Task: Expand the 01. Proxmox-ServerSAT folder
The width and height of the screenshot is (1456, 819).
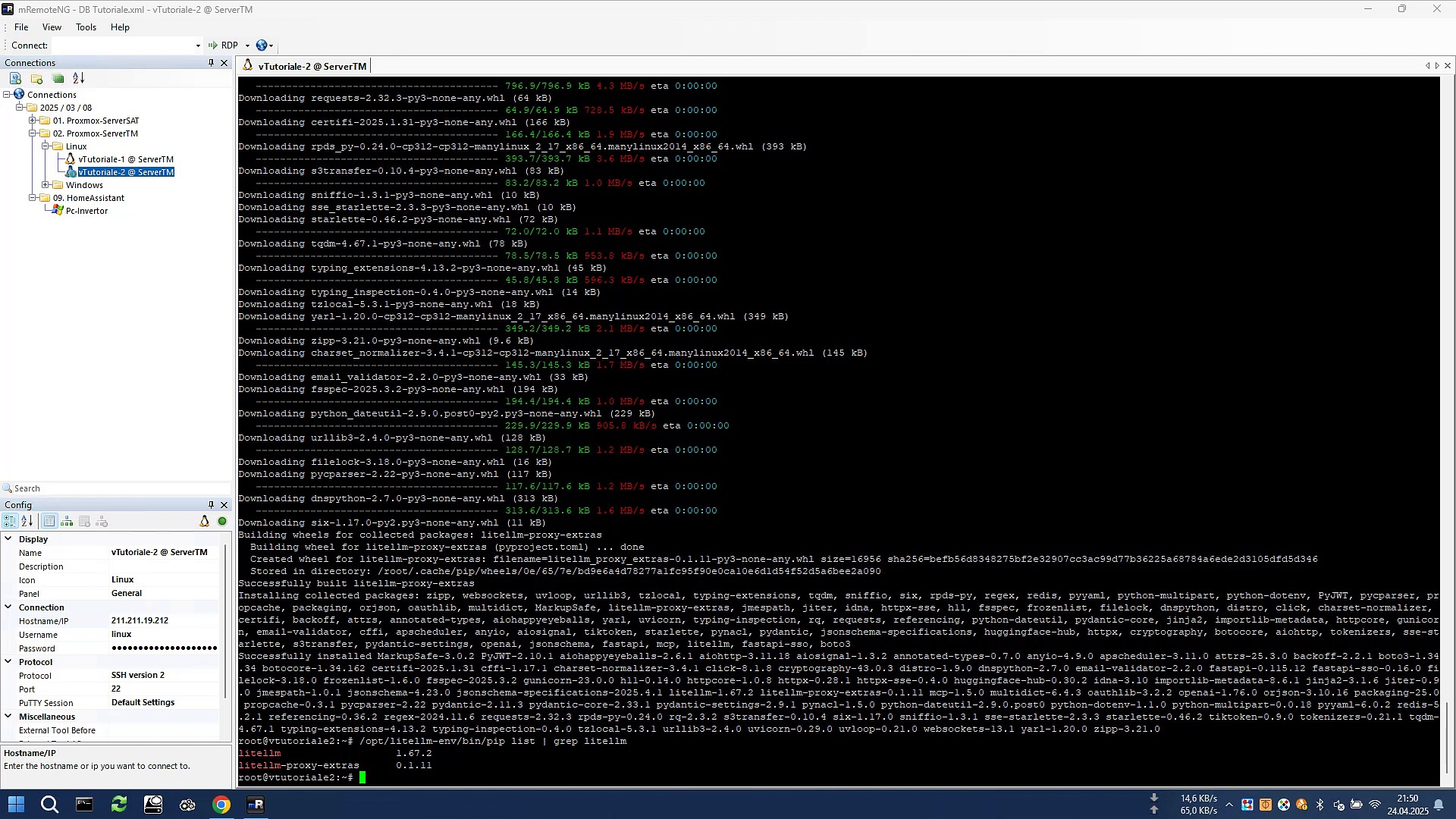Action: (33, 121)
